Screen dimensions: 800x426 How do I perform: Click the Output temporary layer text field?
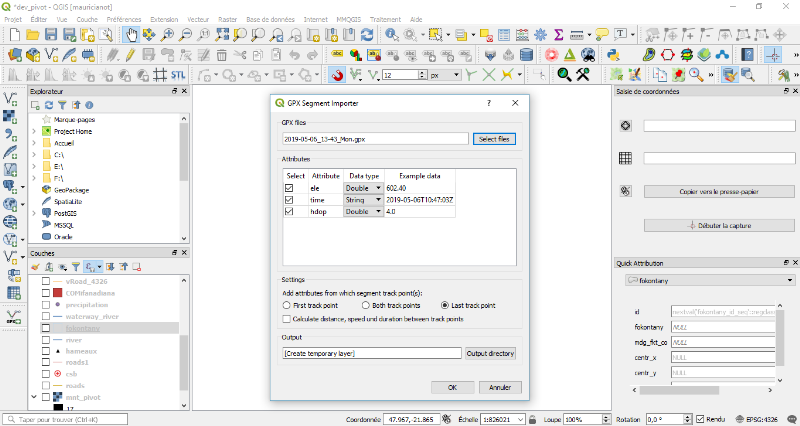pos(371,353)
